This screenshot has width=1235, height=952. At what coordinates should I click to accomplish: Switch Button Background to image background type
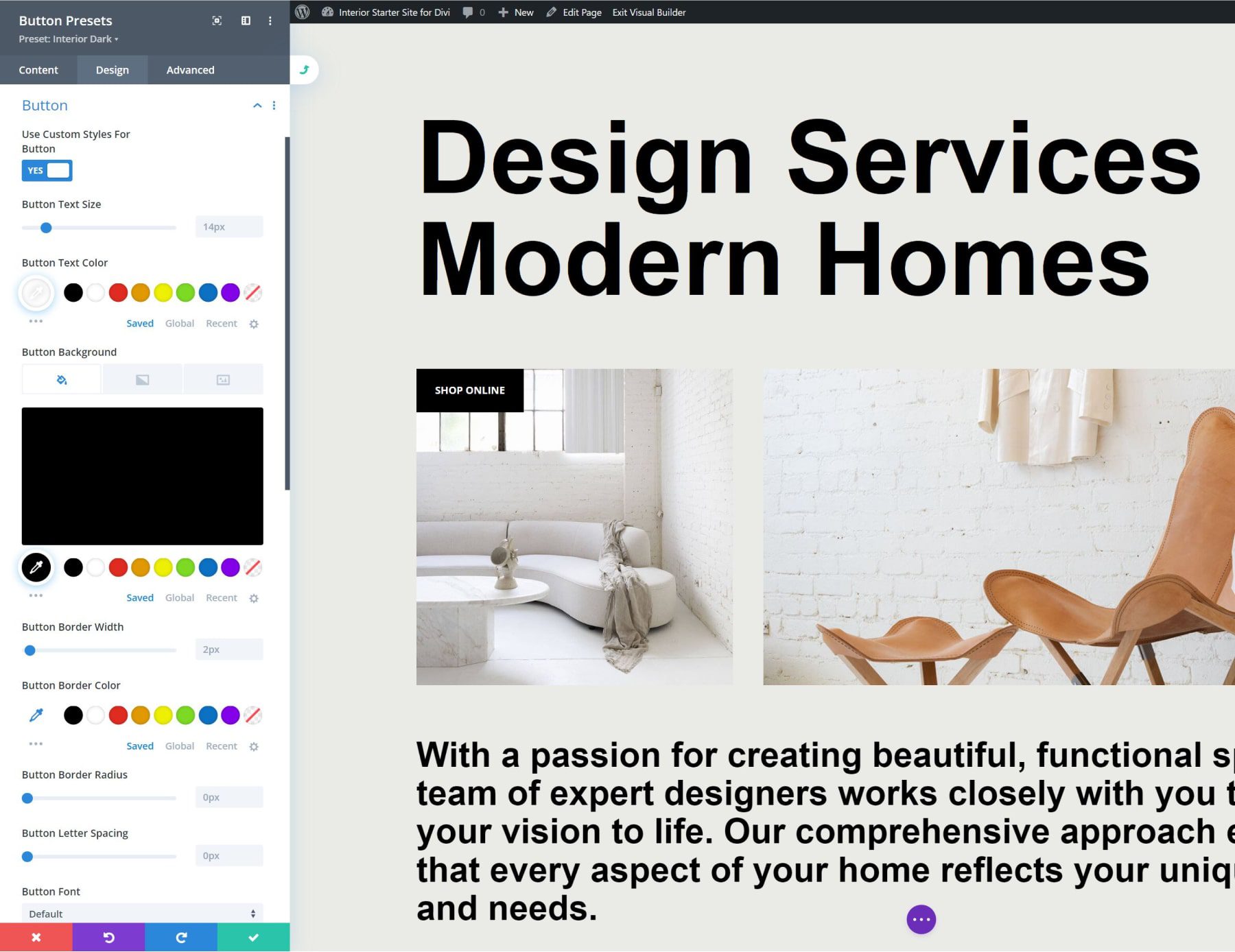[x=223, y=379]
